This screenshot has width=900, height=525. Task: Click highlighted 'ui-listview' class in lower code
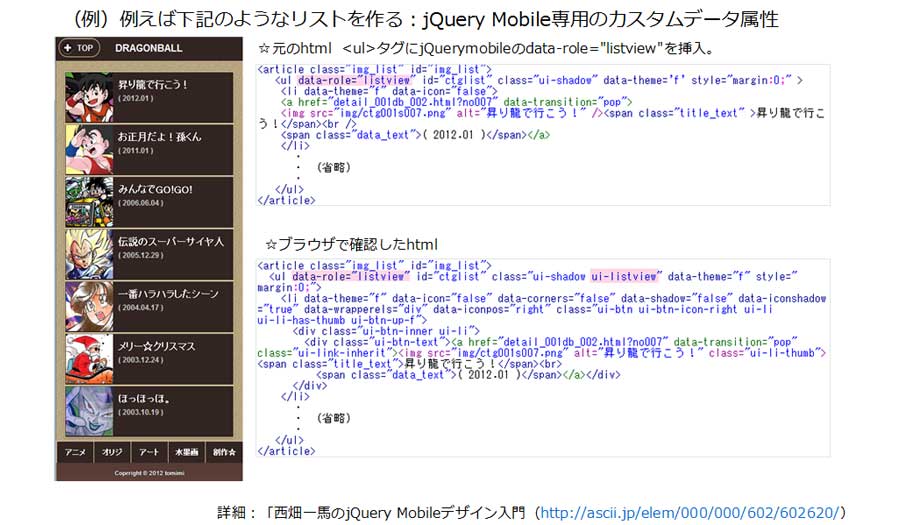[x=626, y=277]
